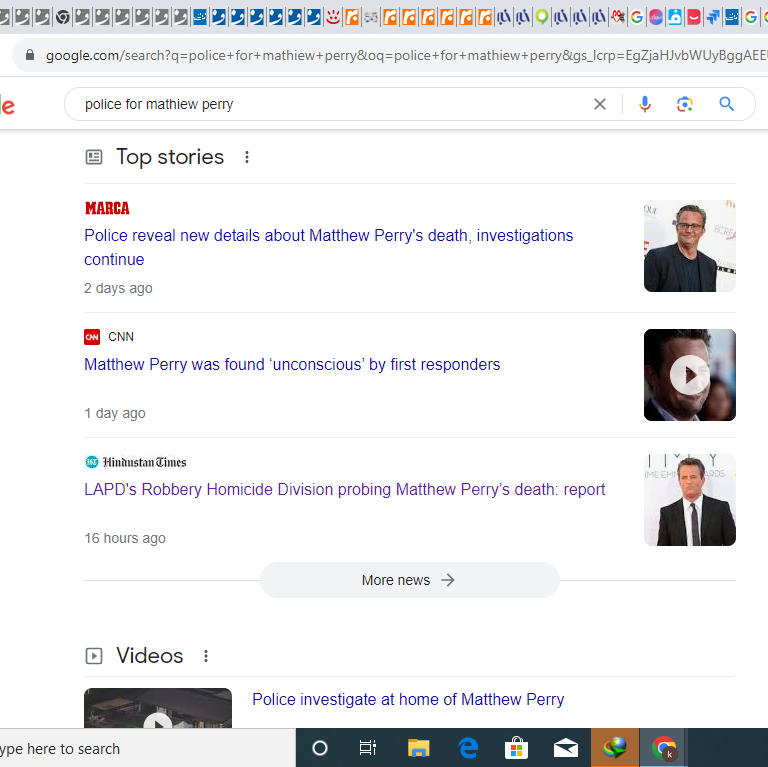
Task: Open Google Lens image search icon
Action: point(685,104)
